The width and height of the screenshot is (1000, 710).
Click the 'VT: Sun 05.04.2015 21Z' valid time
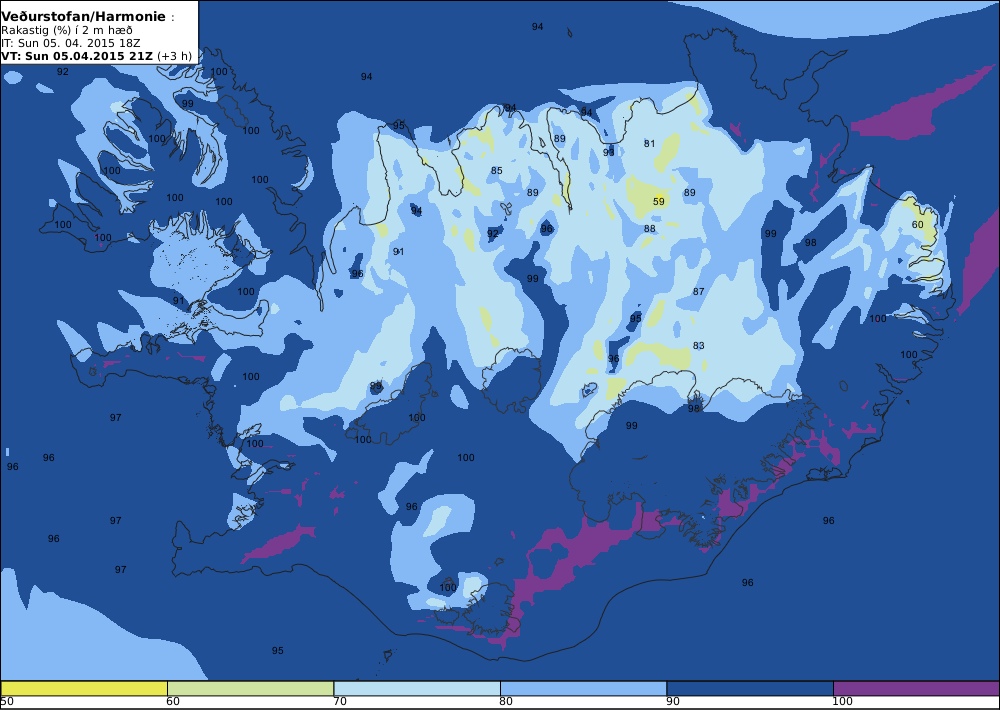tap(77, 55)
